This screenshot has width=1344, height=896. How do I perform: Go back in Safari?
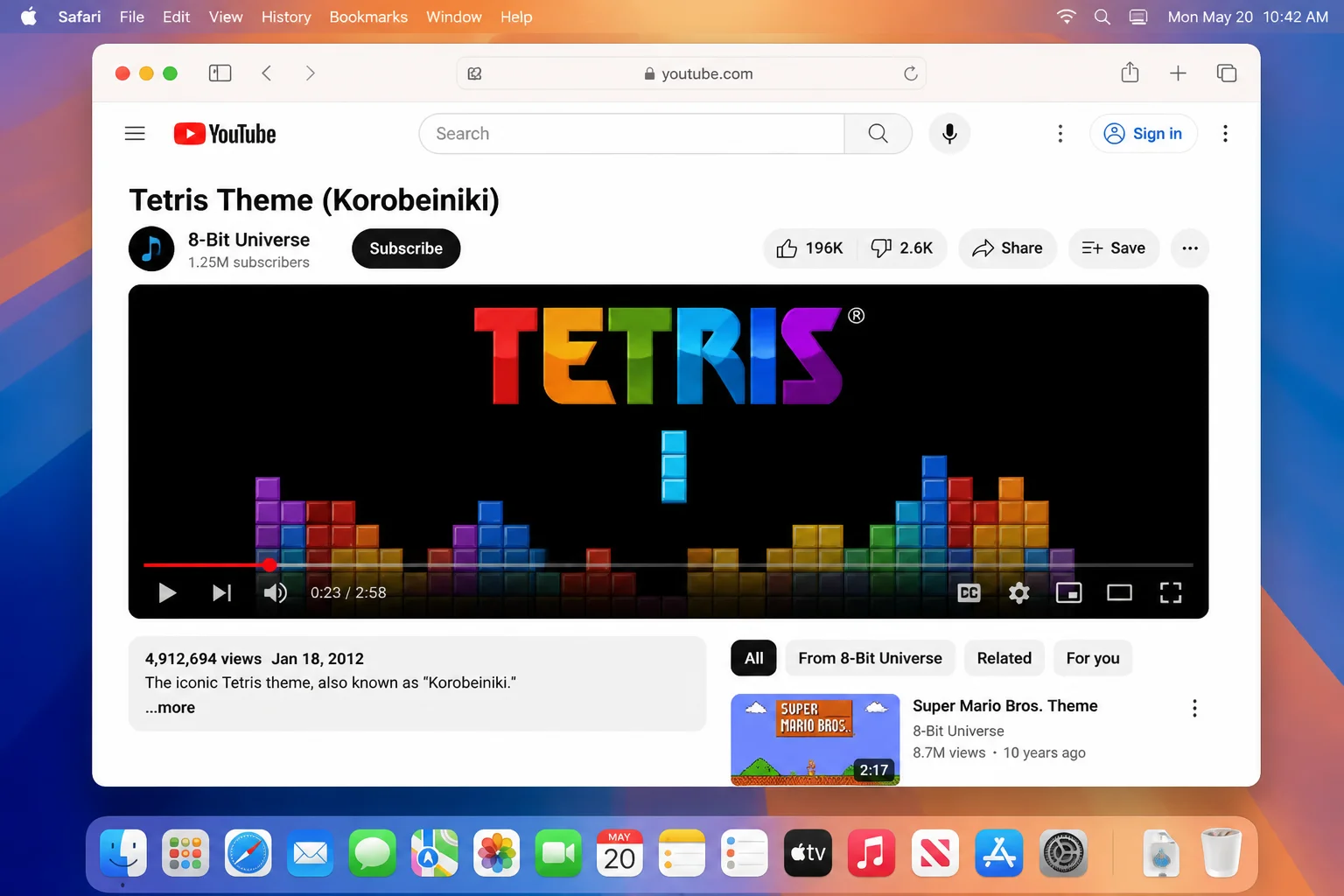click(x=267, y=73)
